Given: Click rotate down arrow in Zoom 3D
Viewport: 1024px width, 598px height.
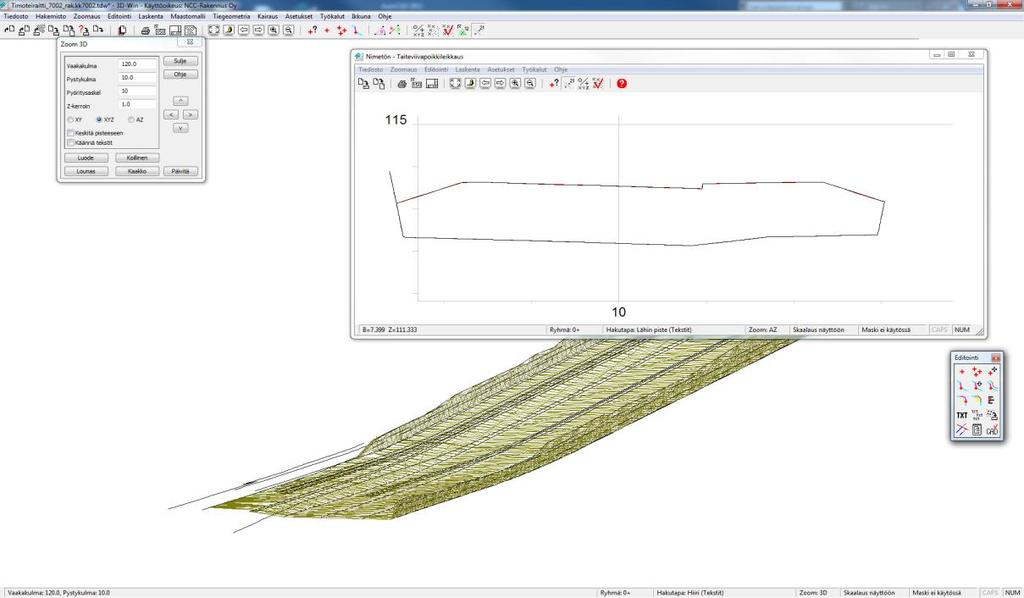Looking at the screenshot, I should click(181, 129).
